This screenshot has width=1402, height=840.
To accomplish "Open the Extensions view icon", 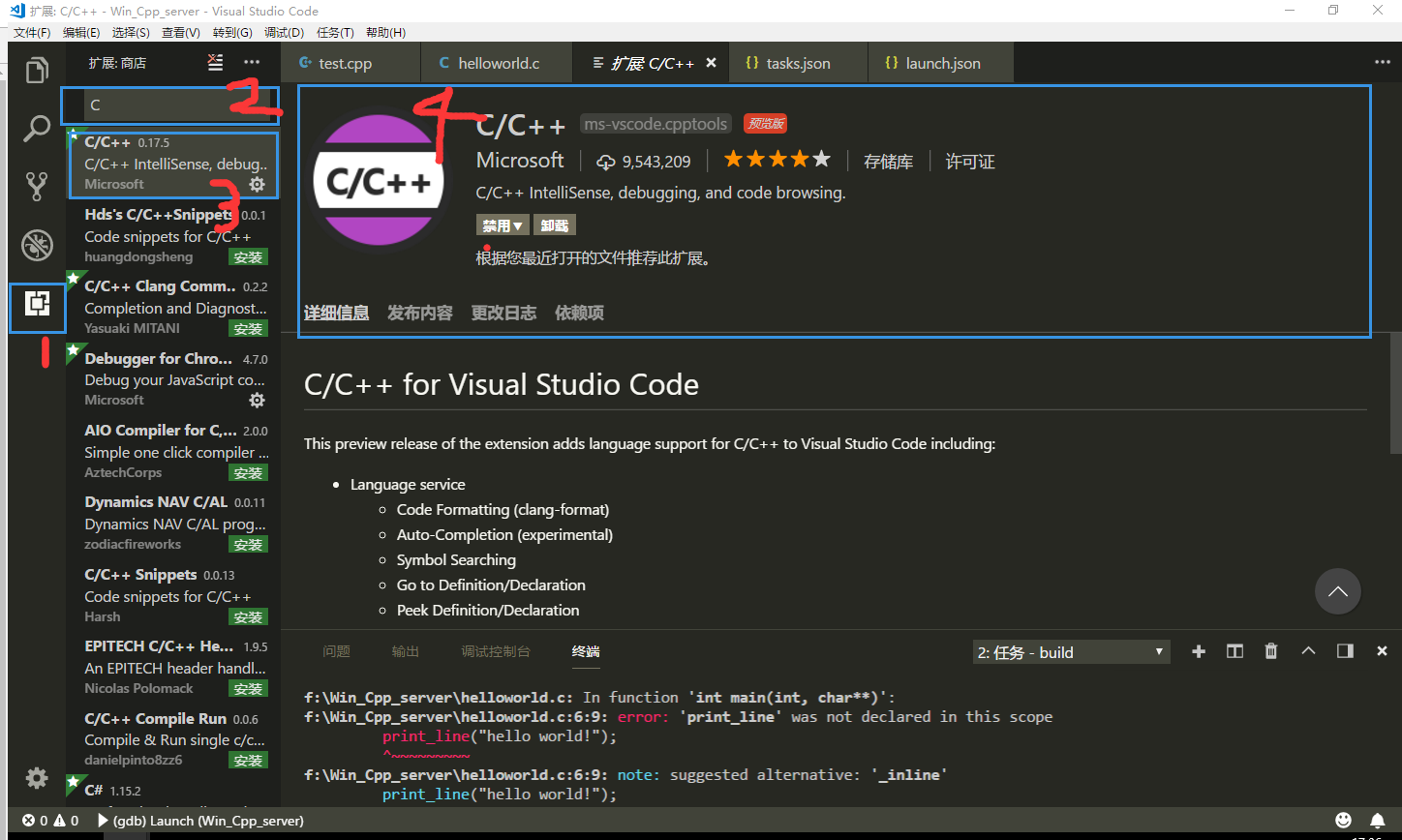I will [37, 303].
